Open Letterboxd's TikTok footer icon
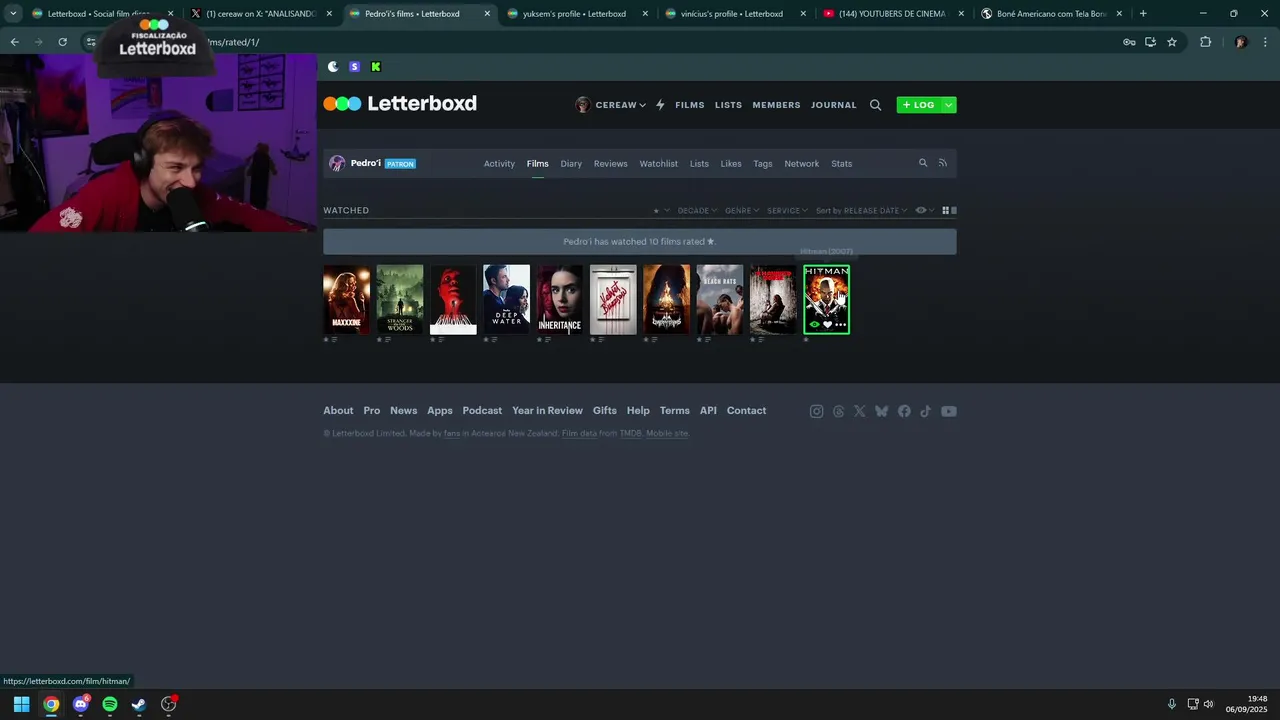The image size is (1280, 720). point(925,411)
